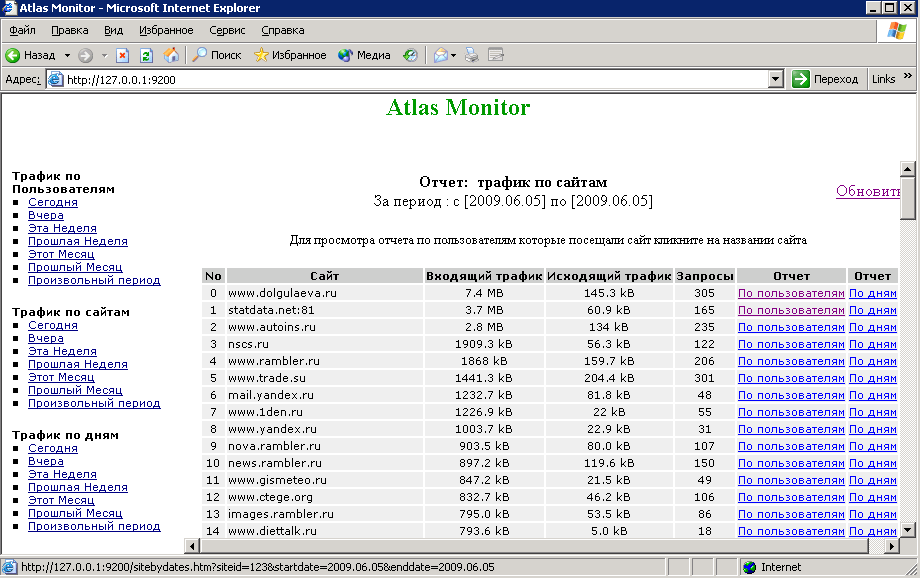Open По дням for www.gismeteo.ru
920x578 pixels.
872,480
